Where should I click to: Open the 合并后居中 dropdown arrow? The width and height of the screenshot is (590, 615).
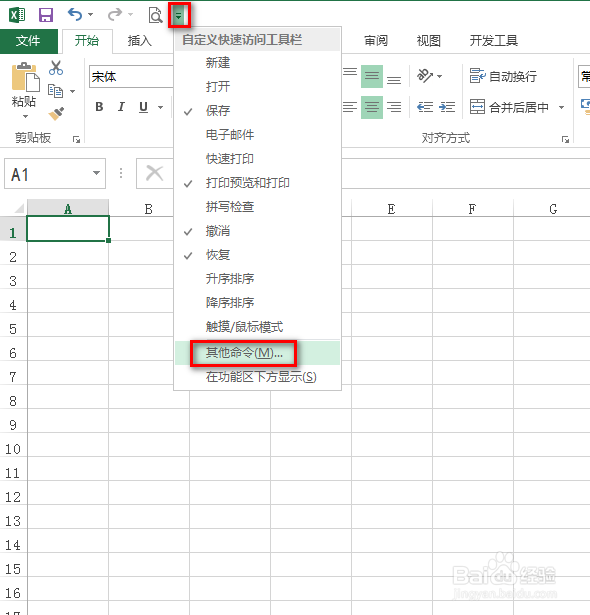[561, 107]
